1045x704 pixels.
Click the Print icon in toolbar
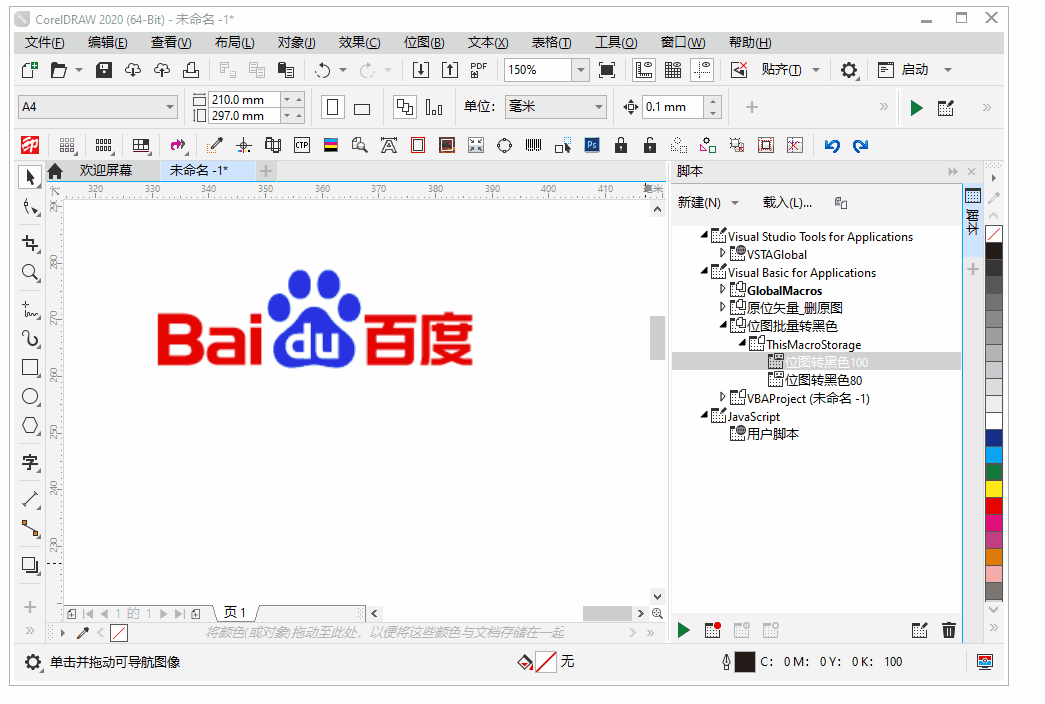coord(191,69)
